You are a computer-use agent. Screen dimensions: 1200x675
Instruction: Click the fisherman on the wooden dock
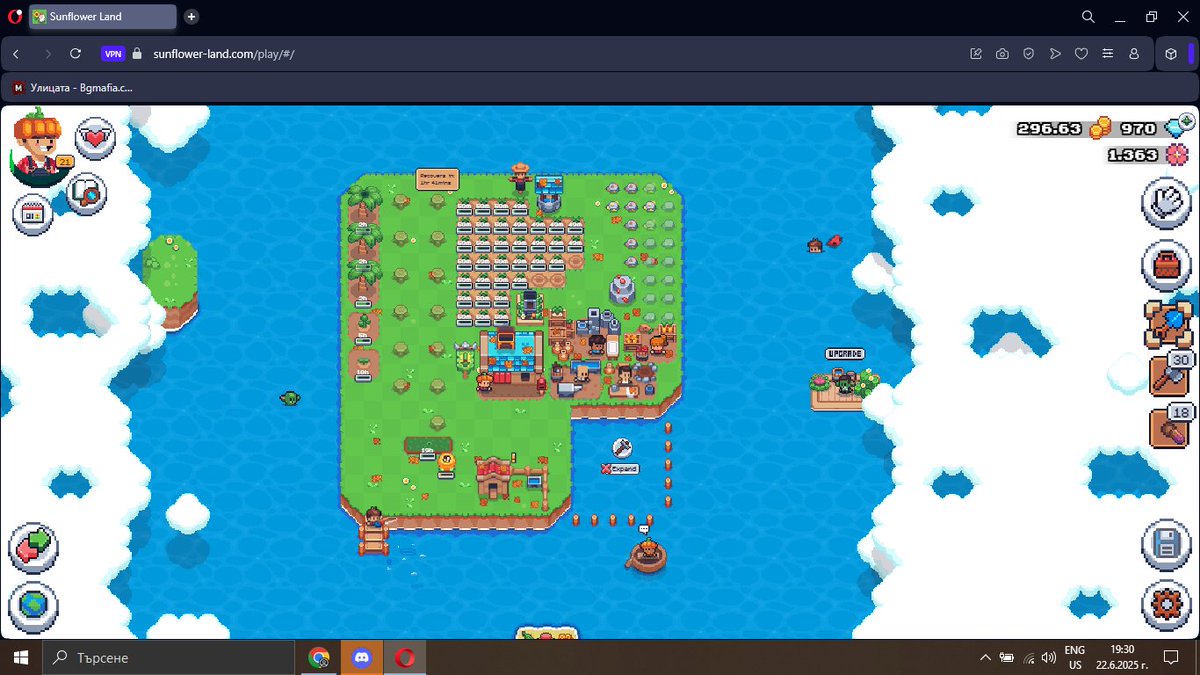pos(374,518)
